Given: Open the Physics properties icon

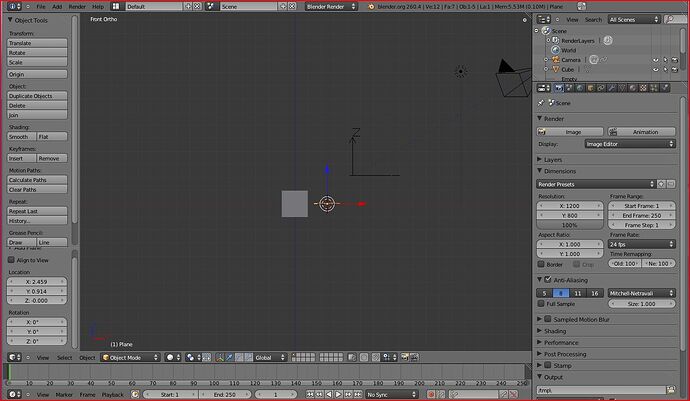Looking at the screenshot, I should pos(664,88).
